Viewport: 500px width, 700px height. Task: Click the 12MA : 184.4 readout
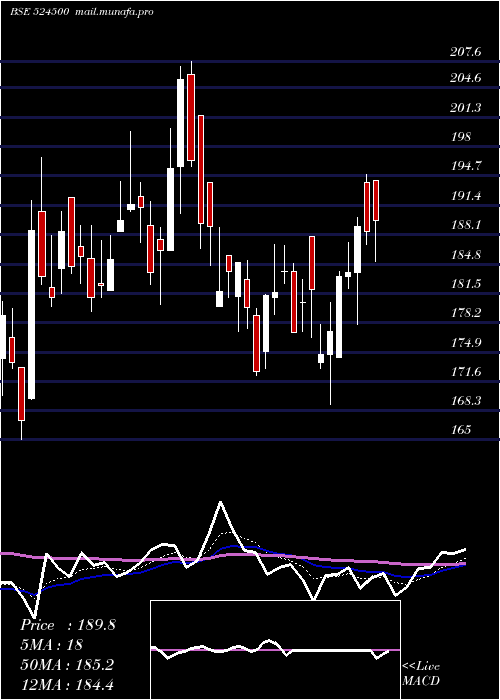point(67,684)
